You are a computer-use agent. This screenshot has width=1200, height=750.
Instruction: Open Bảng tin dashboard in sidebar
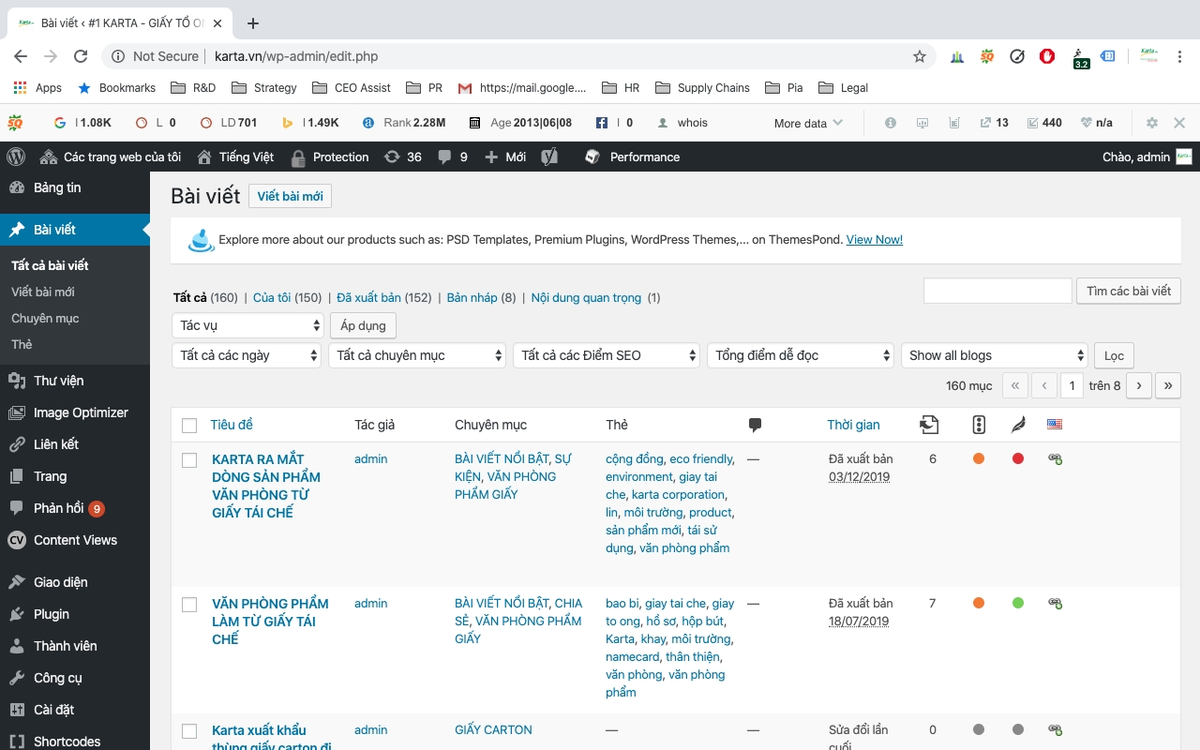pos(75,187)
